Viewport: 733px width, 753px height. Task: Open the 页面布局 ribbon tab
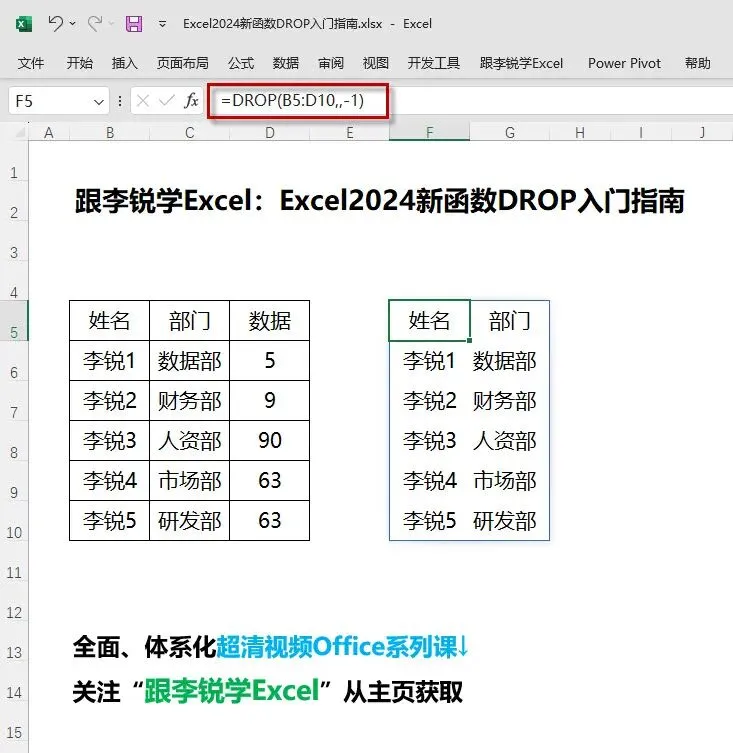[183, 63]
